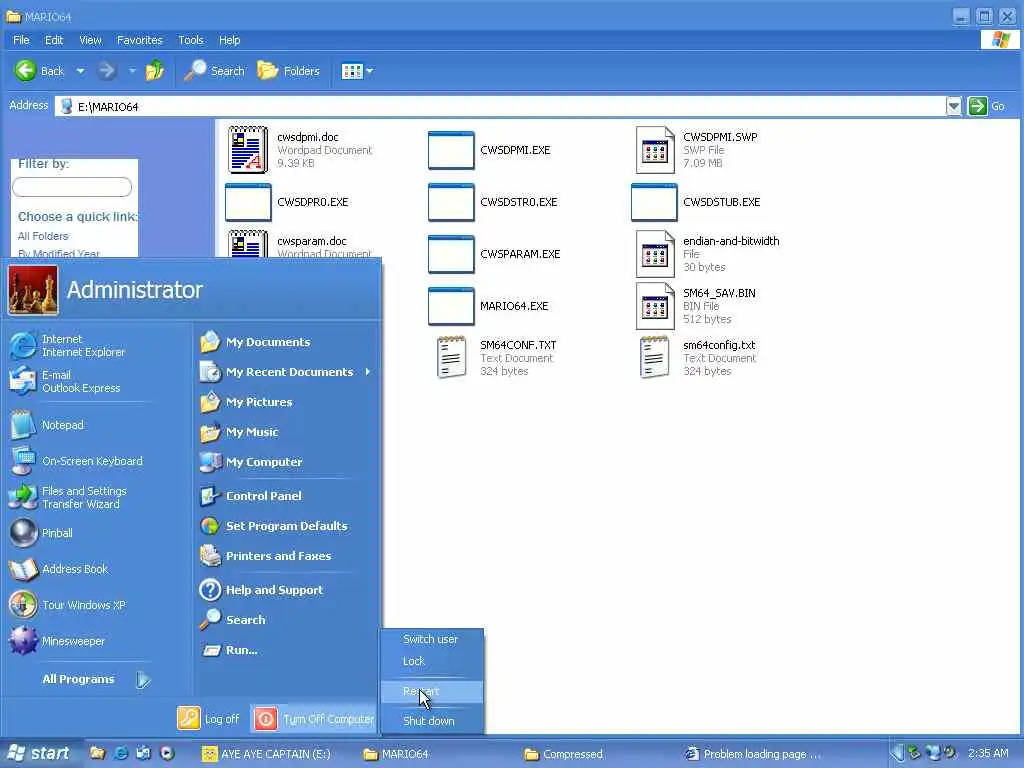
Task: Select the cwsdpmi.doc file icon
Action: [x=248, y=150]
